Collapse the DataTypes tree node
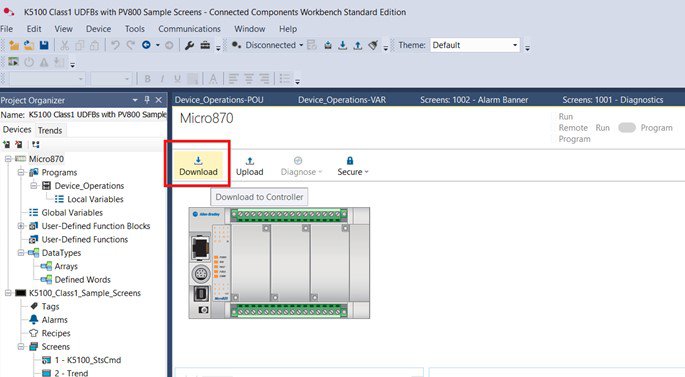 click(21, 252)
